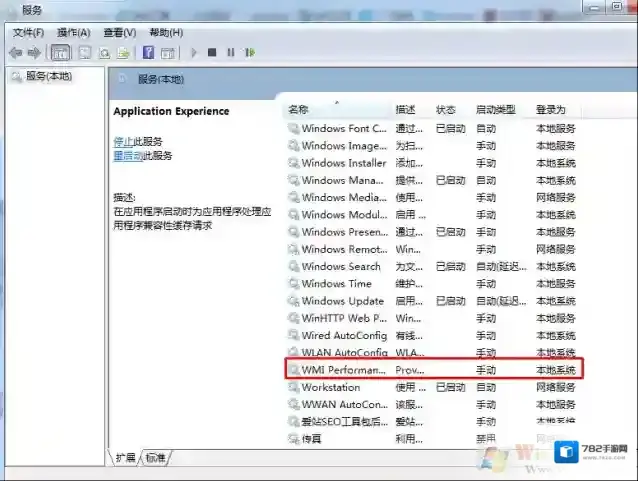Click the Export list toolbar icon
The height and width of the screenshot is (481, 638).
(x=123, y=53)
